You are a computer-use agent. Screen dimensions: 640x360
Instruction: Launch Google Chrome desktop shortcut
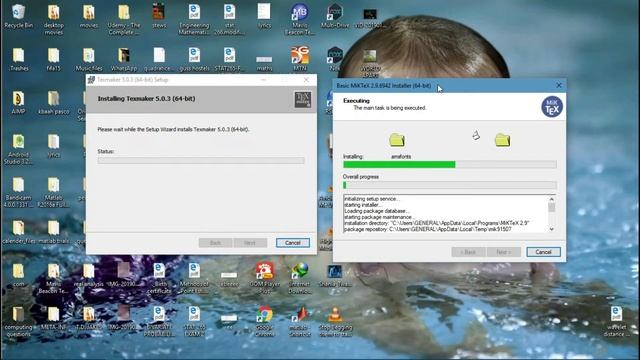coord(264,322)
